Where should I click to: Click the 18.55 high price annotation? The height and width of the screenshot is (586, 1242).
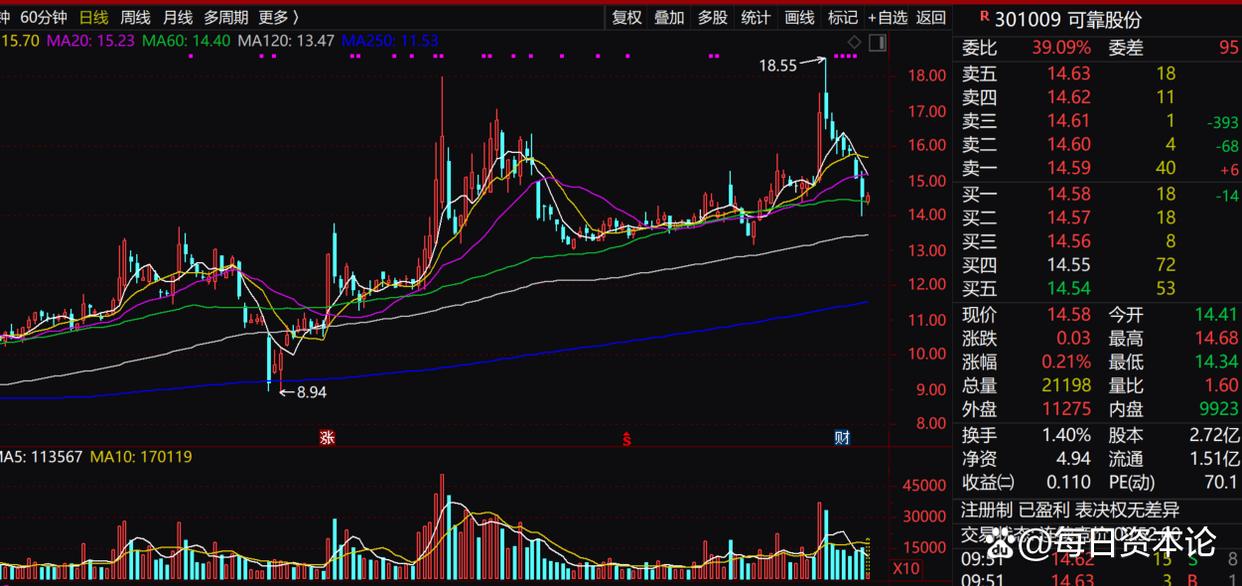click(778, 66)
